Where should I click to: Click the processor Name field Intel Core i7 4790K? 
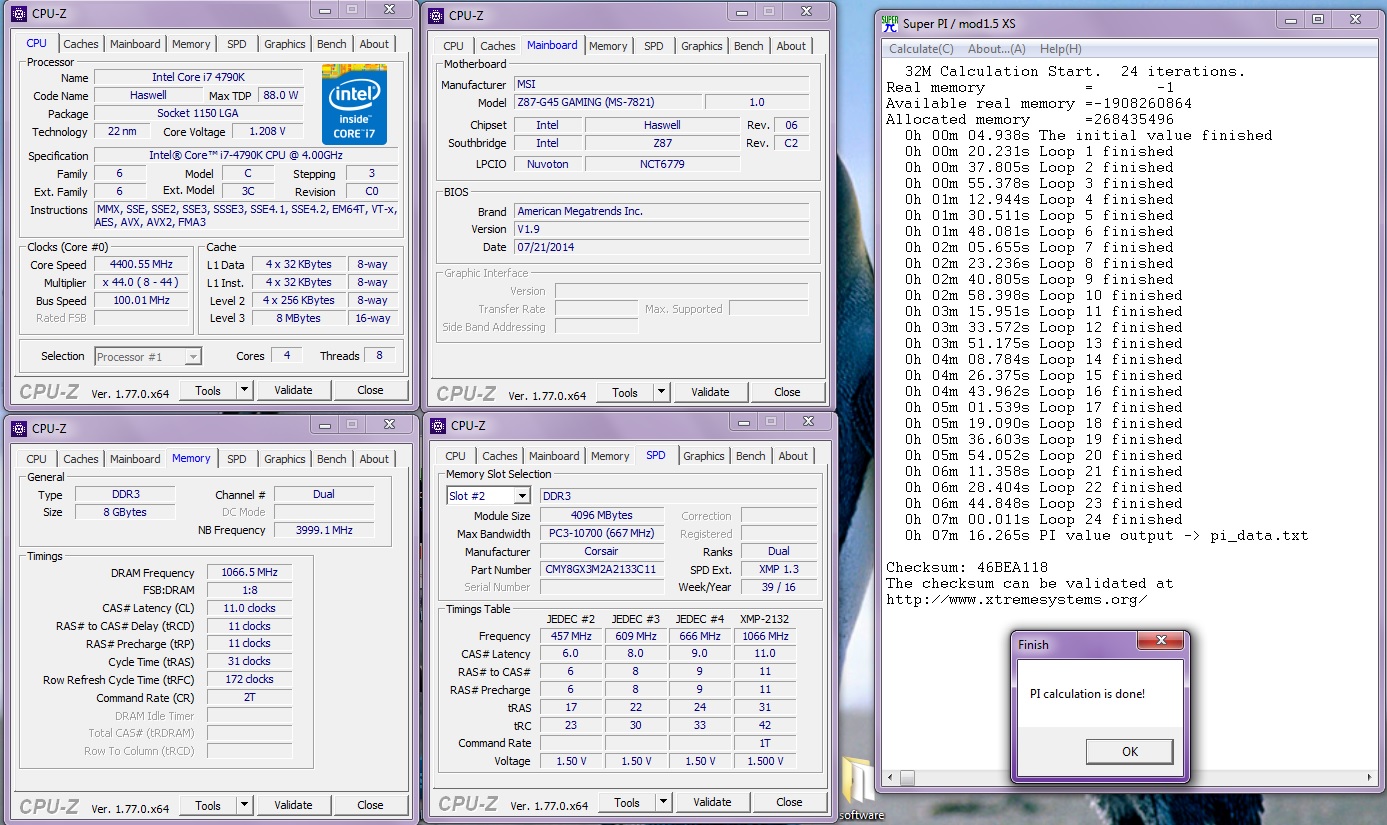(198, 78)
